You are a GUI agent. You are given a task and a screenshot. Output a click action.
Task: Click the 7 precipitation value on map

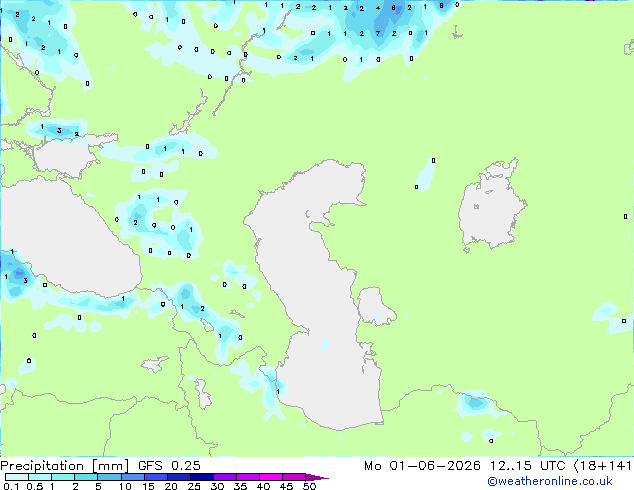pyautogui.click(x=378, y=34)
